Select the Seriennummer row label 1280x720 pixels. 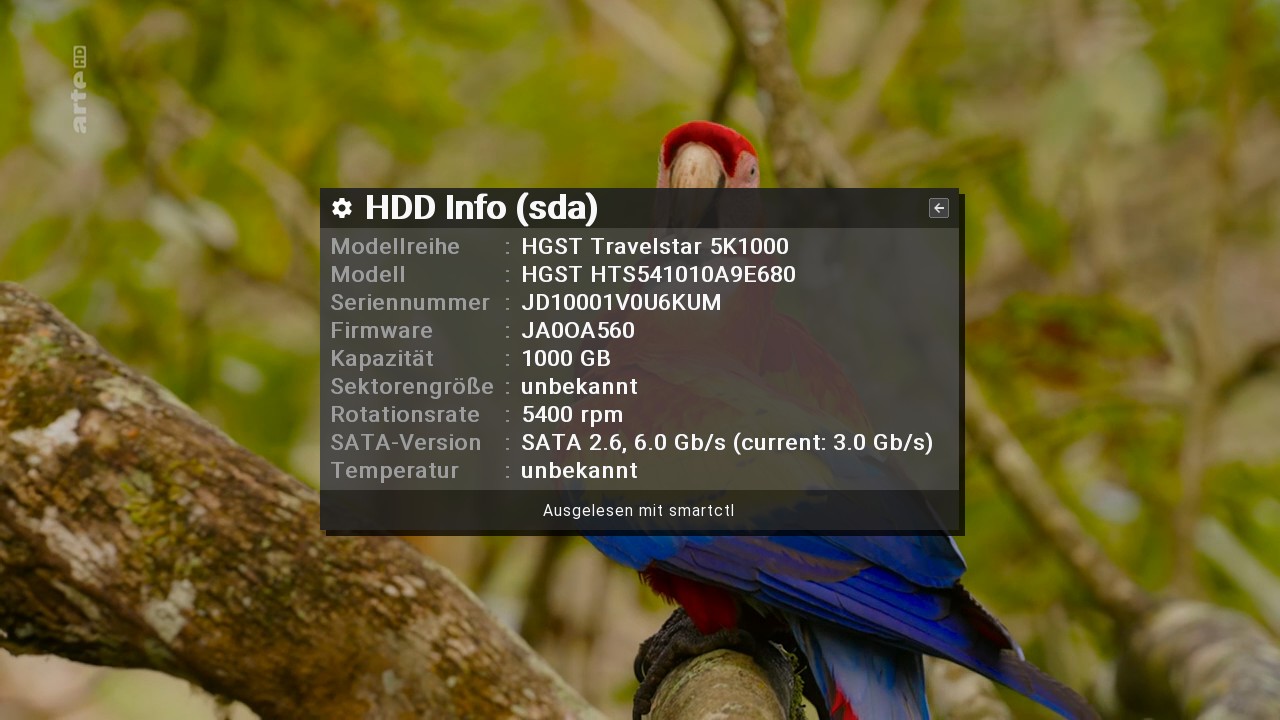(x=410, y=303)
